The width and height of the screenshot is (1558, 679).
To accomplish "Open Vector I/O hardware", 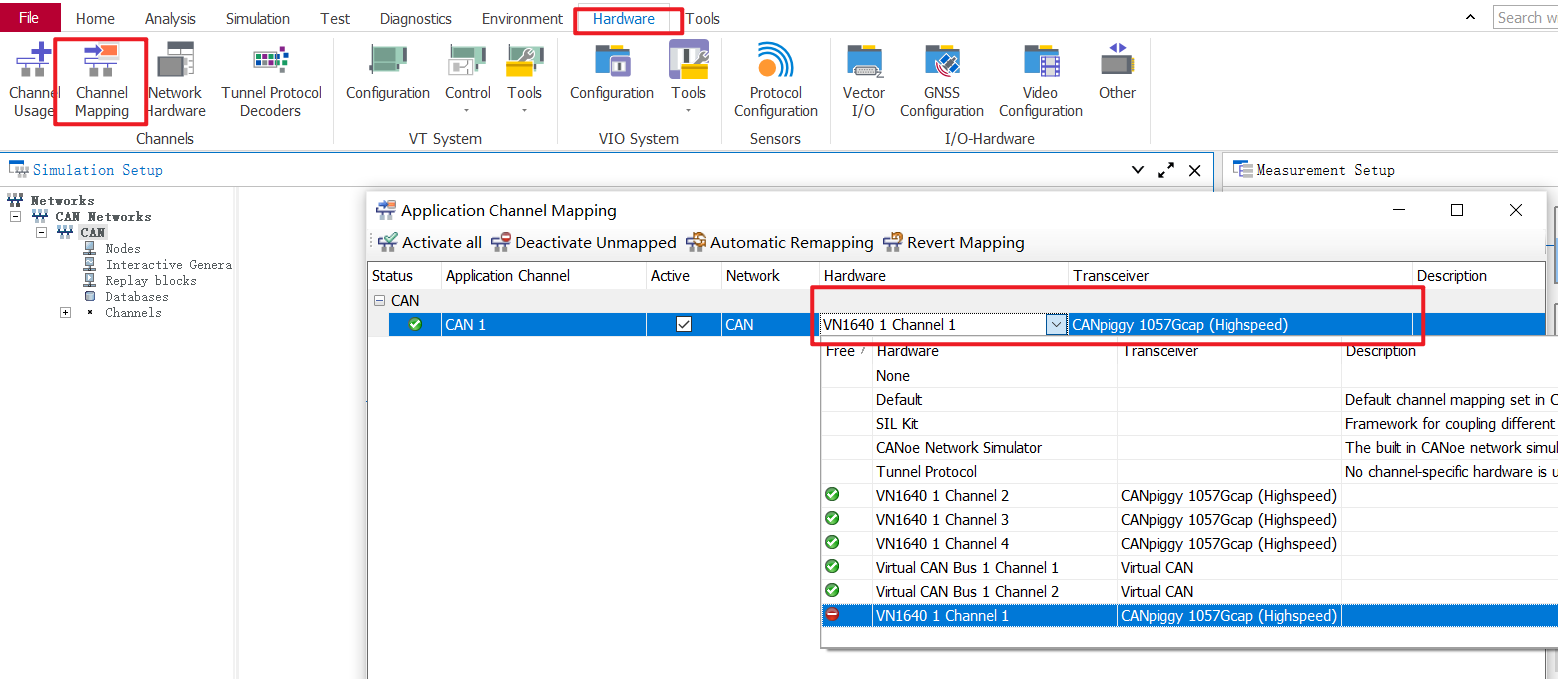I will [864, 82].
